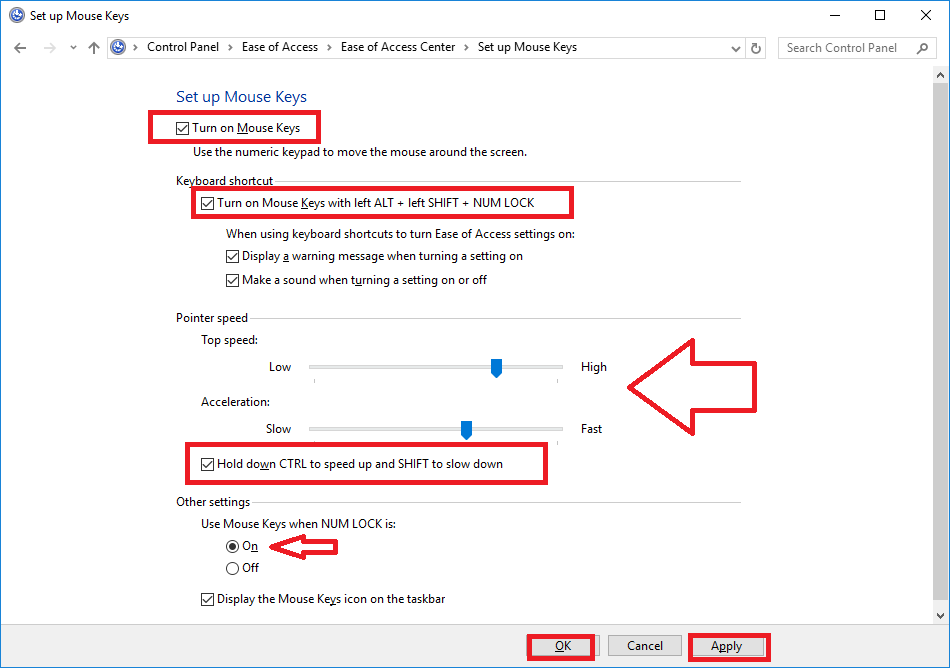Click the up one level arrow
Image resolution: width=950 pixels, height=668 pixels.
point(93,47)
